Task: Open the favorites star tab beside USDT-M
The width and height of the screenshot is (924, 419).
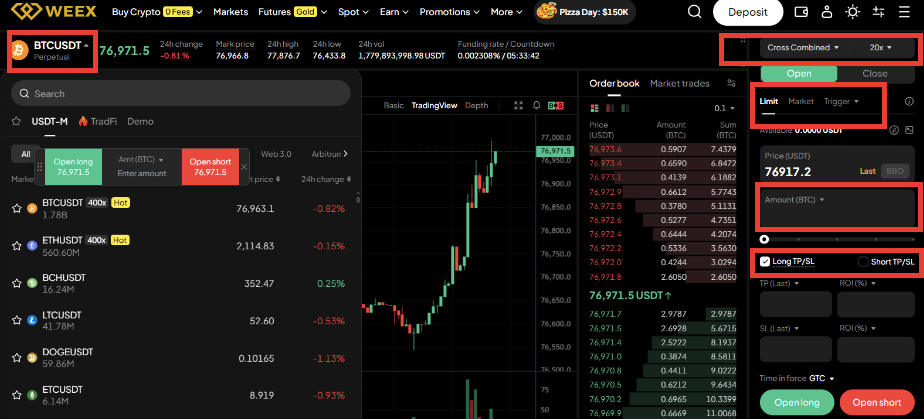Action: (x=16, y=121)
